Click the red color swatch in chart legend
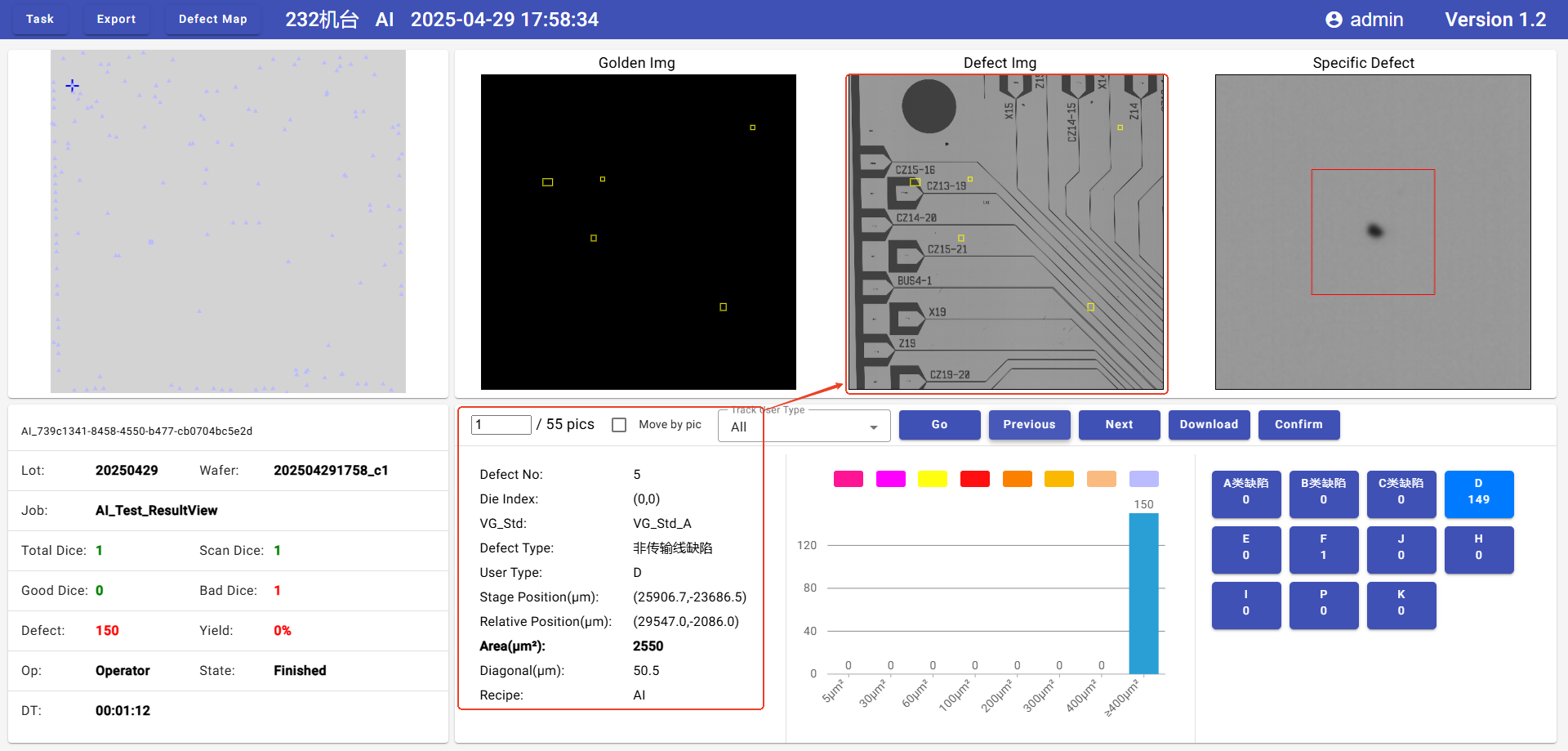The image size is (1568, 751). point(974,479)
